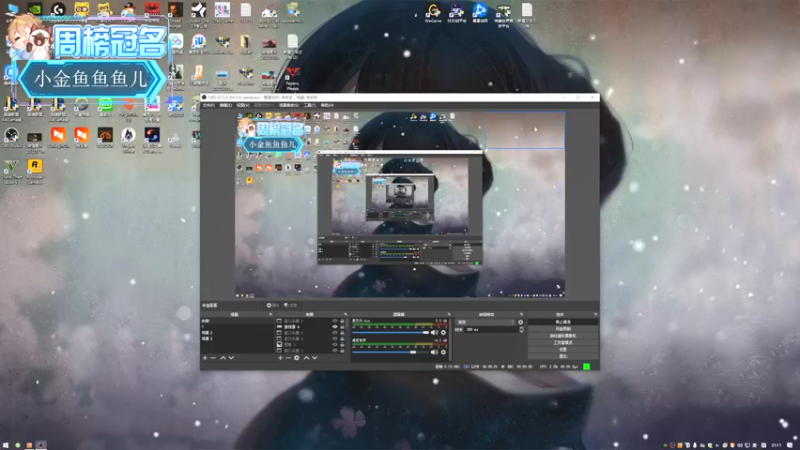The height and width of the screenshot is (450, 800).
Task: Move the selected scene up
Action: click(223, 358)
